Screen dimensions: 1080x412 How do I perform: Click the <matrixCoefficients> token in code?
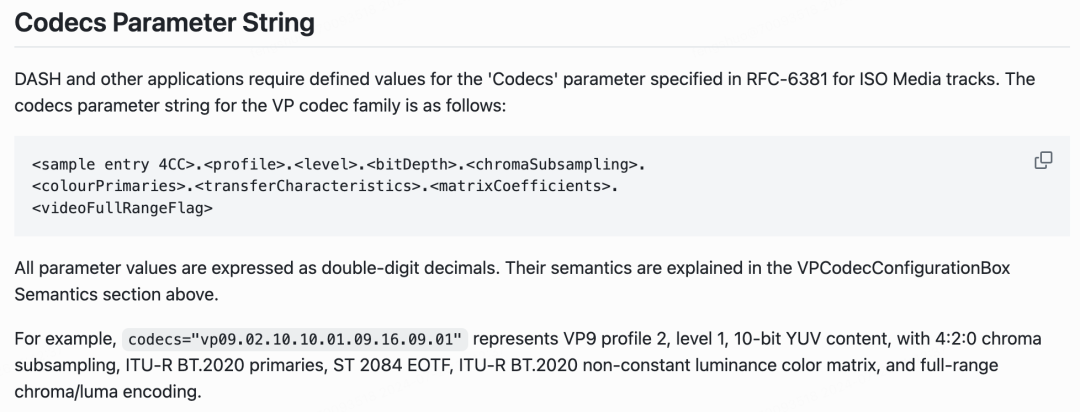pos(520,186)
